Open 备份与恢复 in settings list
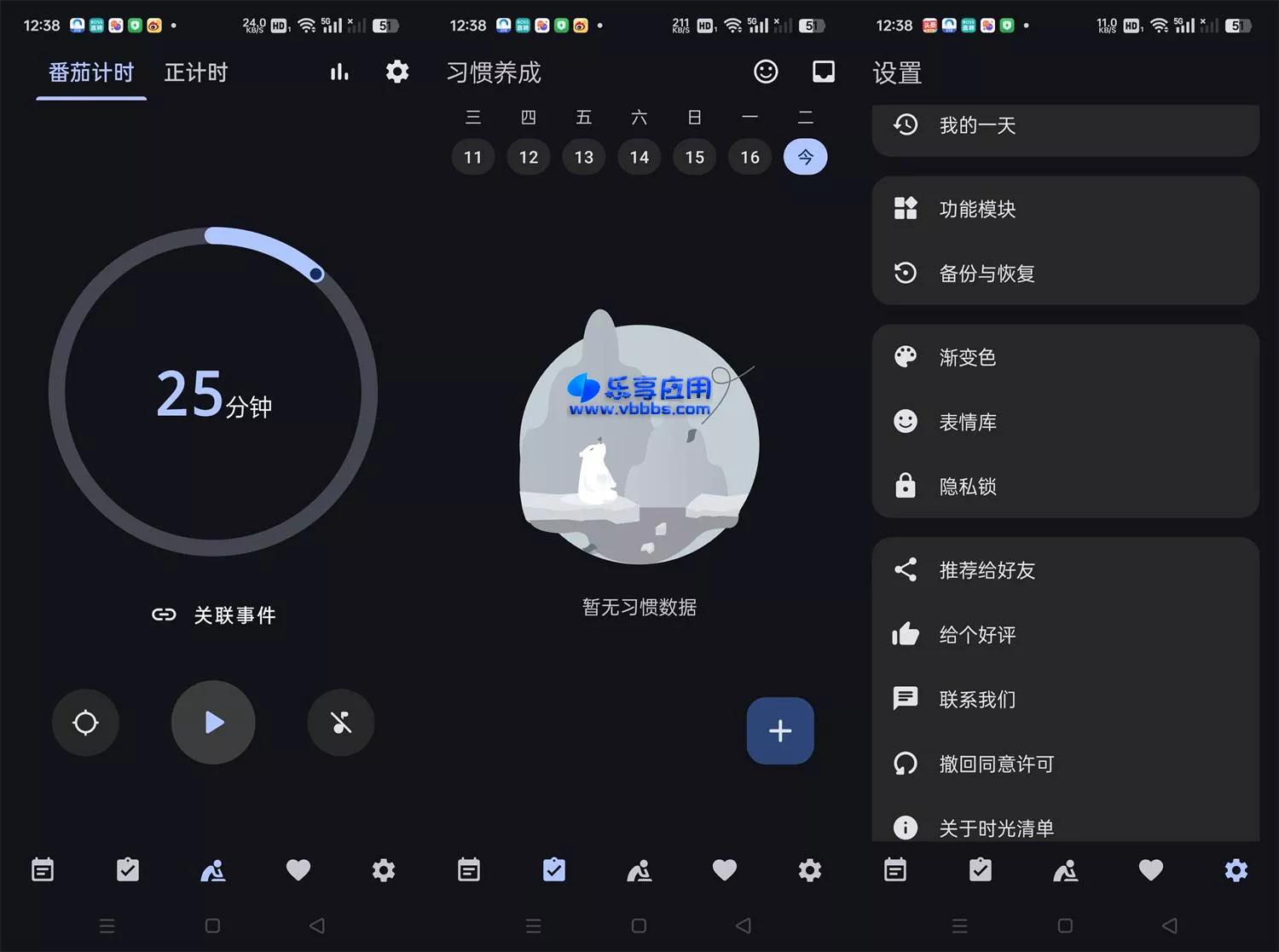The height and width of the screenshot is (952, 1279). (987, 274)
